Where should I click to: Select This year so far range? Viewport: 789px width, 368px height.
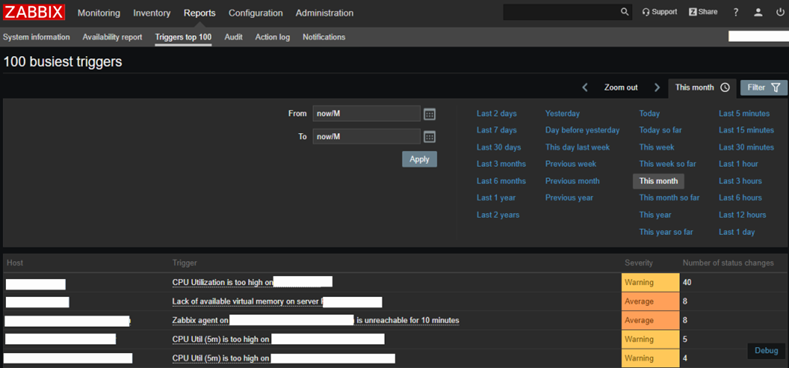pos(666,232)
